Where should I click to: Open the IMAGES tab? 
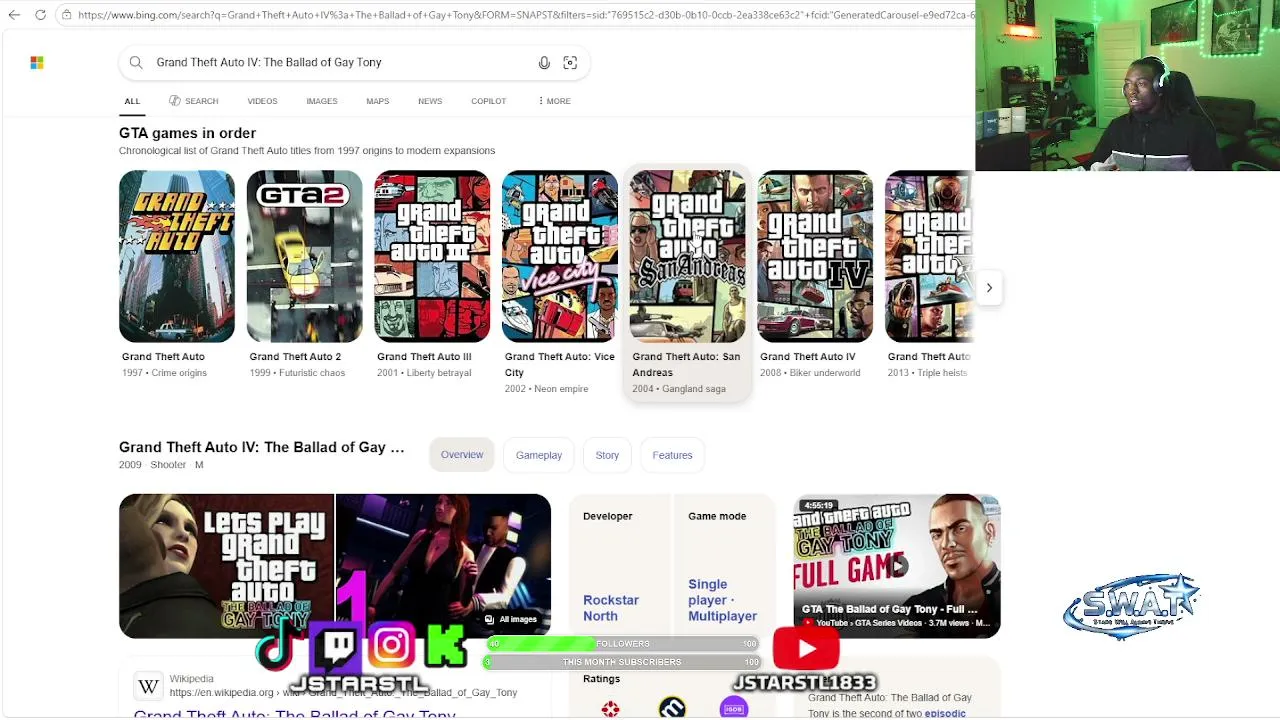(x=322, y=101)
